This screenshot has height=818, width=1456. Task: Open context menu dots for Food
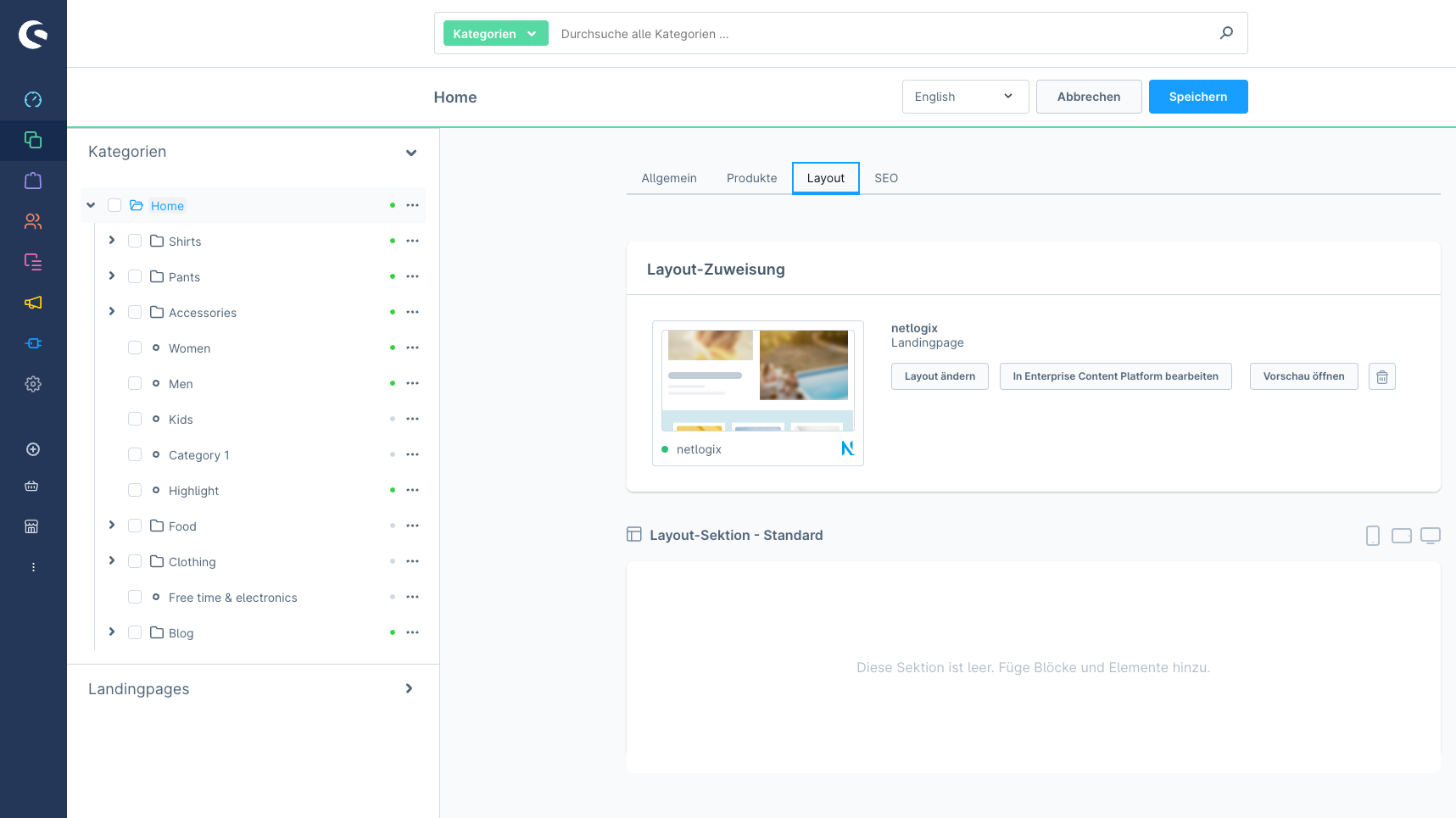click(x=413, y=526)
